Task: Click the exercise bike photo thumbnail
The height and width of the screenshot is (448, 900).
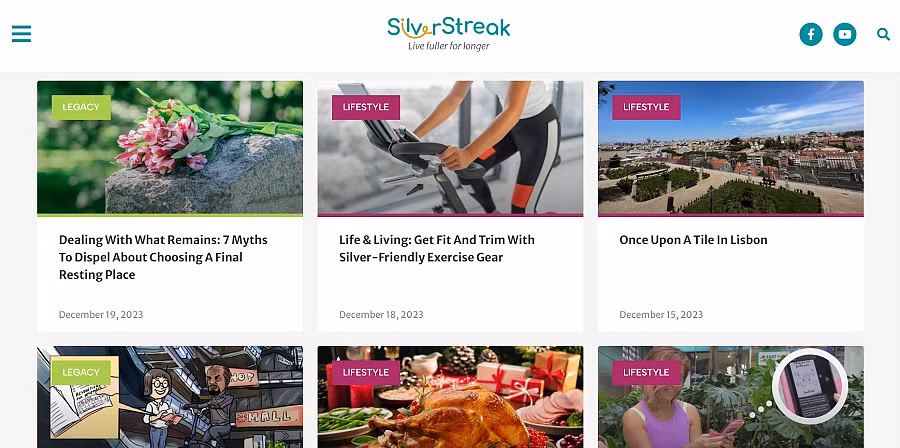Action: (x=450, y=148)
